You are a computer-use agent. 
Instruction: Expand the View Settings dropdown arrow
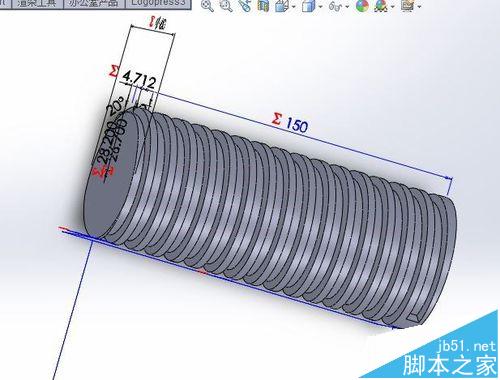click(x=419, y=6)
